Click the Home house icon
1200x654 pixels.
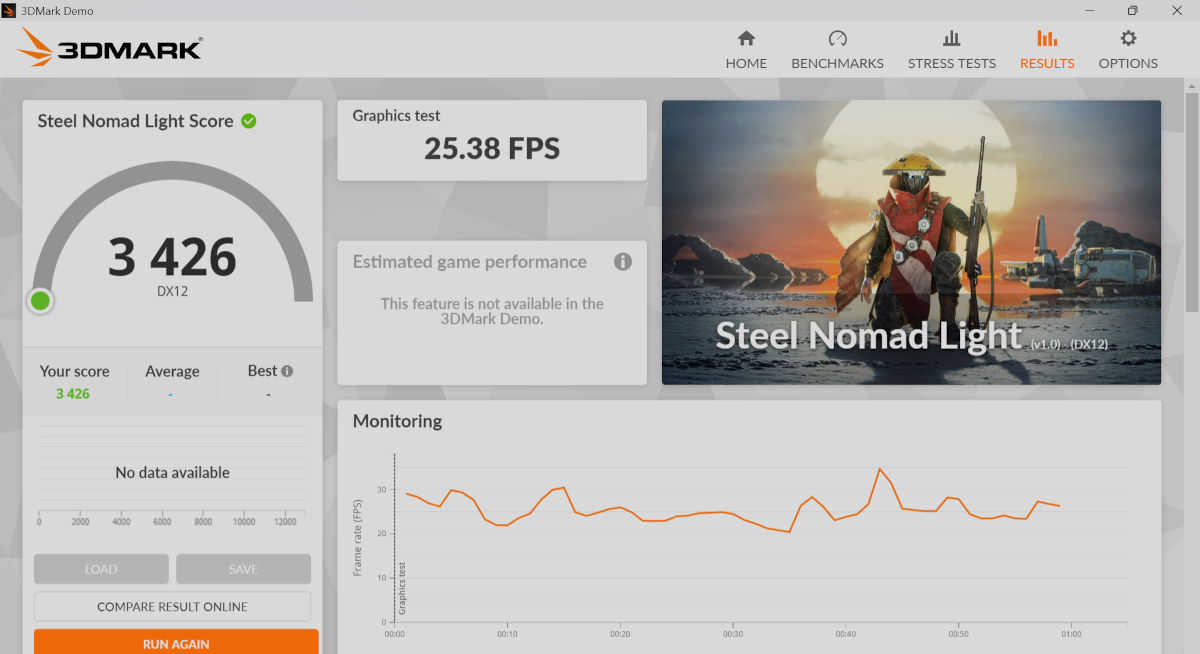click(x=746, y=39)
